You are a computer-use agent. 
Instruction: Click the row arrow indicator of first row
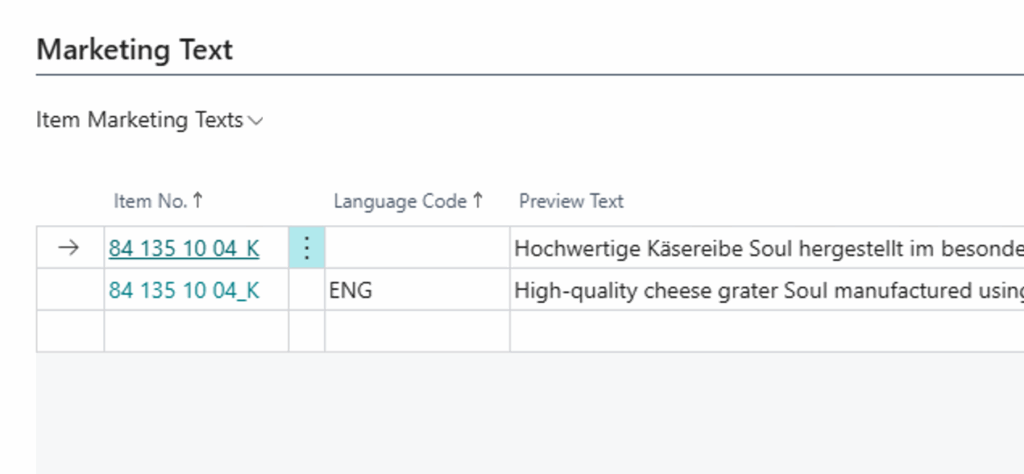coord(68,248)
